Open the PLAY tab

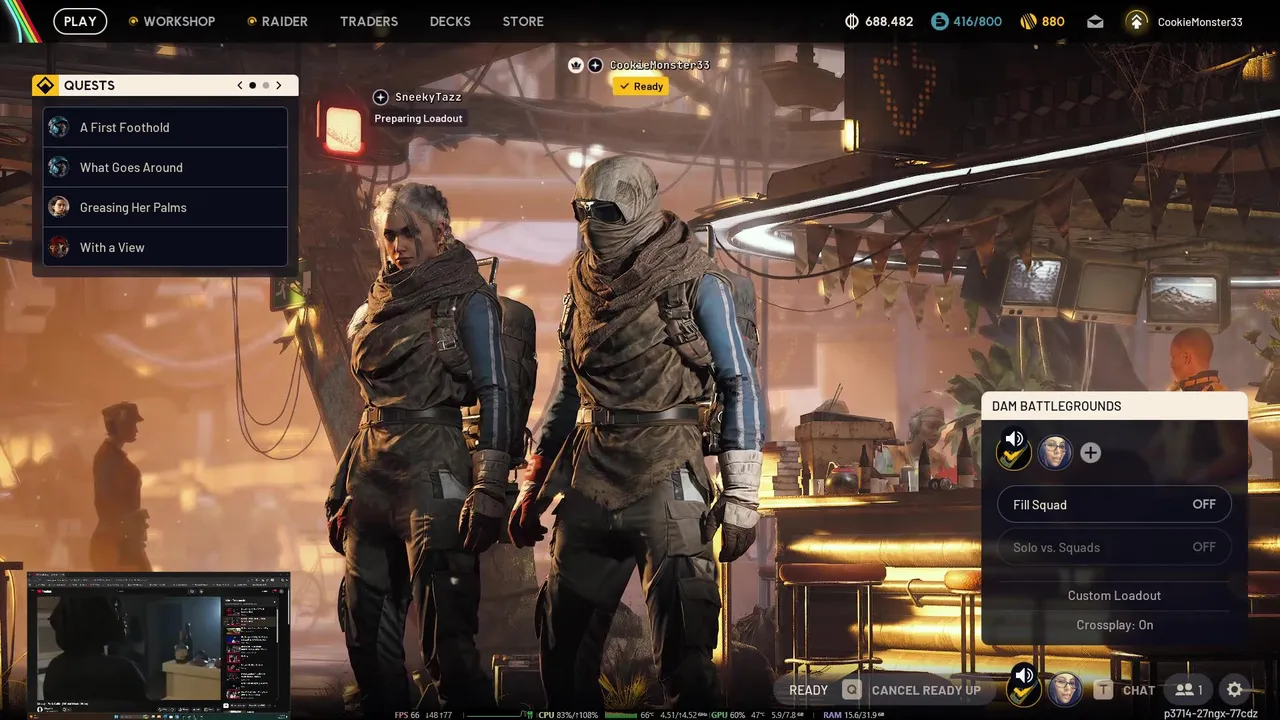click(x=80, y=21)
